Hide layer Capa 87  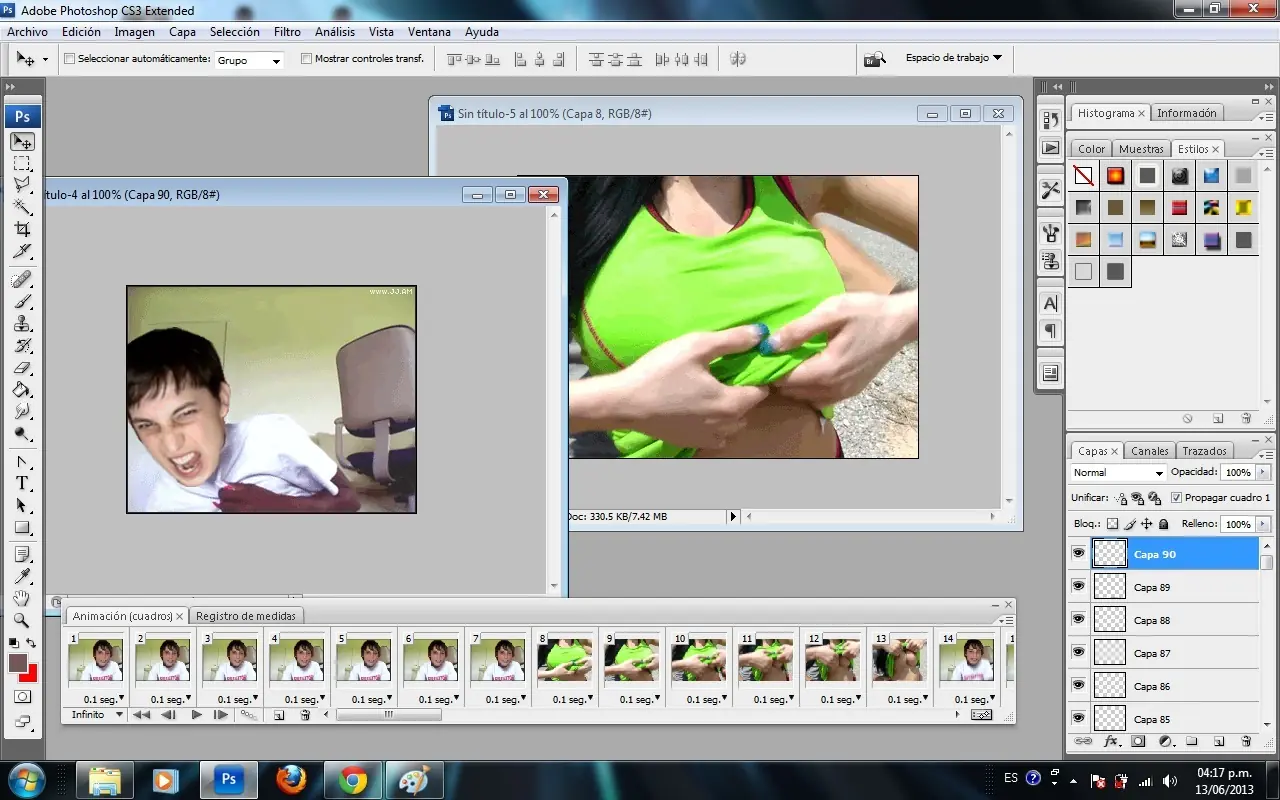coord(1078,652)
